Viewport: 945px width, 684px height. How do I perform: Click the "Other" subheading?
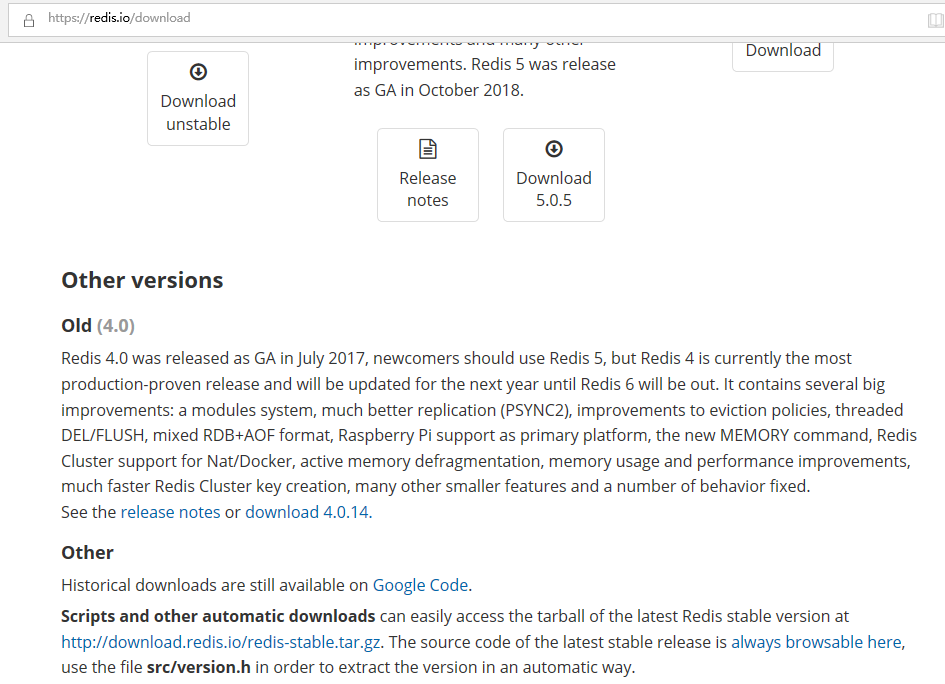pyautogui.click(x=88, y=552)
